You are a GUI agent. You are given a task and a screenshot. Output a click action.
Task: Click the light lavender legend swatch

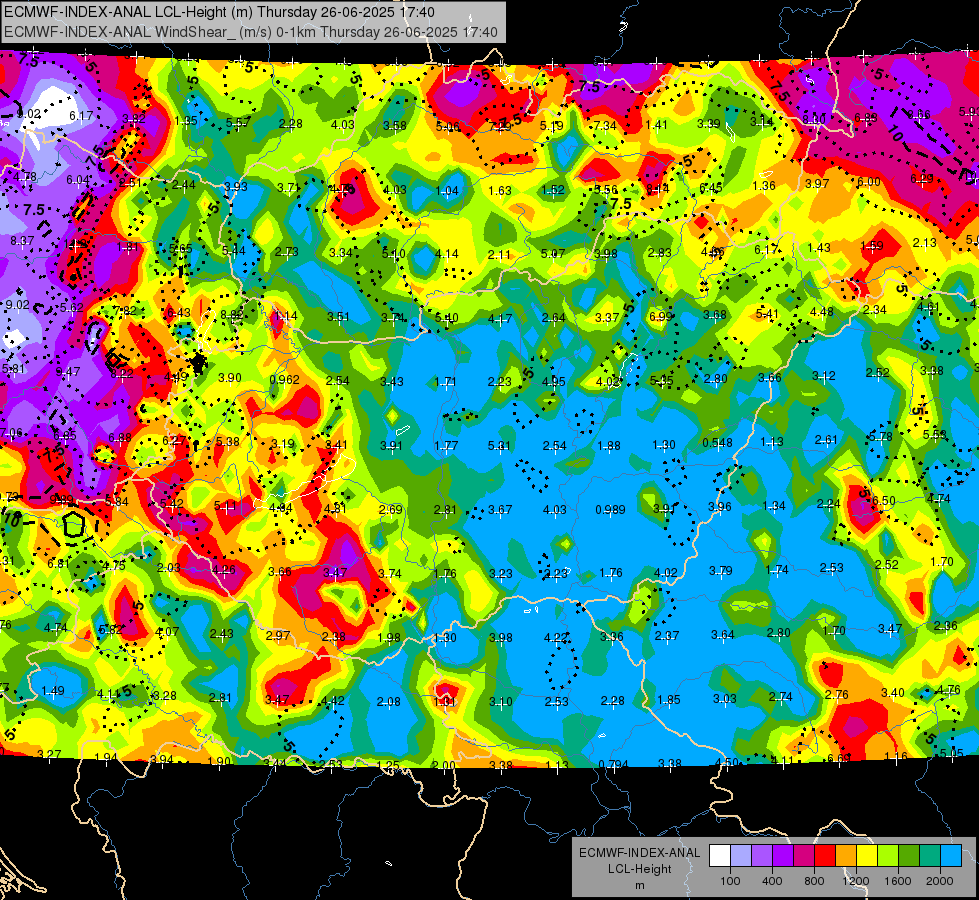click(x=741, y=855)
